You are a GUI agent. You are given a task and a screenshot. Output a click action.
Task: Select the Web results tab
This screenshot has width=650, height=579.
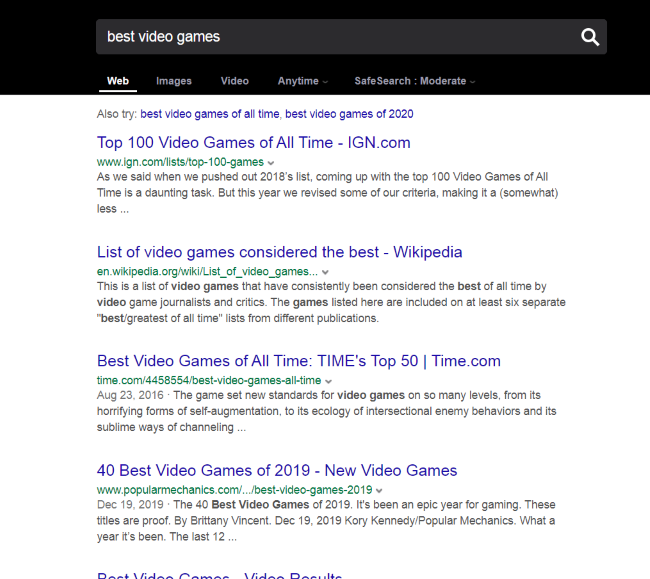[x=118, y=81]
